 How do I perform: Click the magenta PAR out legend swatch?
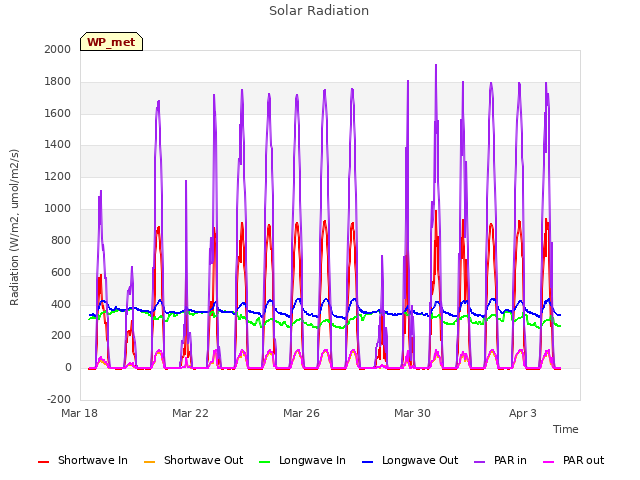point(549,462)
